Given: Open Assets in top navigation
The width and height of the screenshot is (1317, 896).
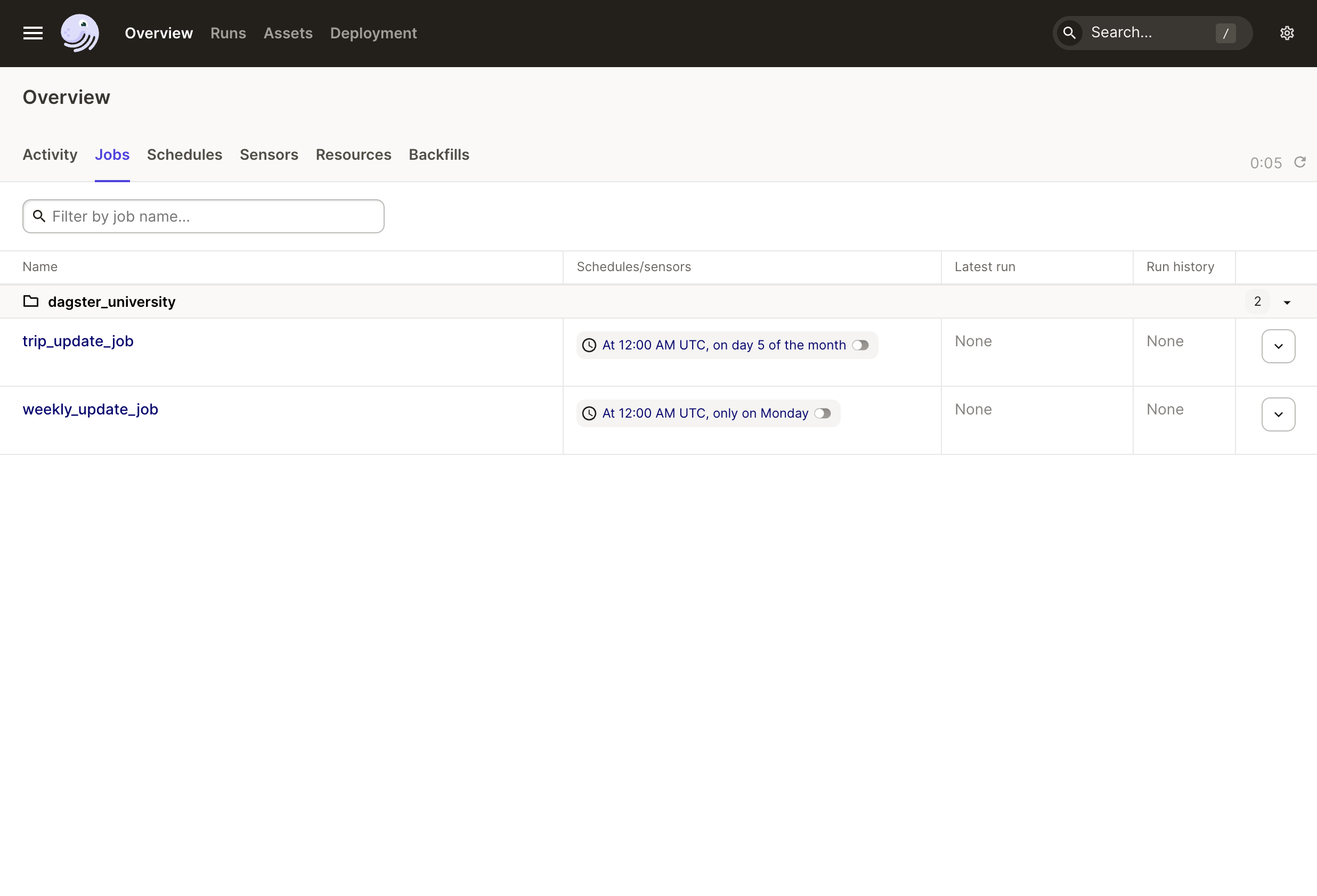Looking at the screenshot, I should pyautogui.click(x=288, y=33).
